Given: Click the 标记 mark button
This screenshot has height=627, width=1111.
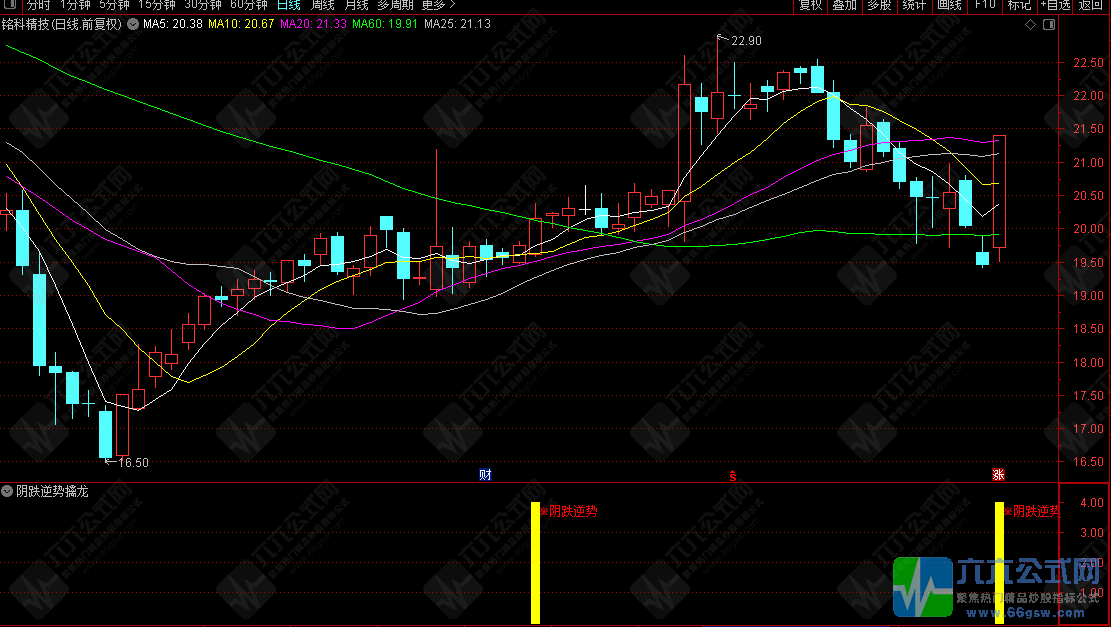Looking at the screenshot, I should click(1020, 5).
